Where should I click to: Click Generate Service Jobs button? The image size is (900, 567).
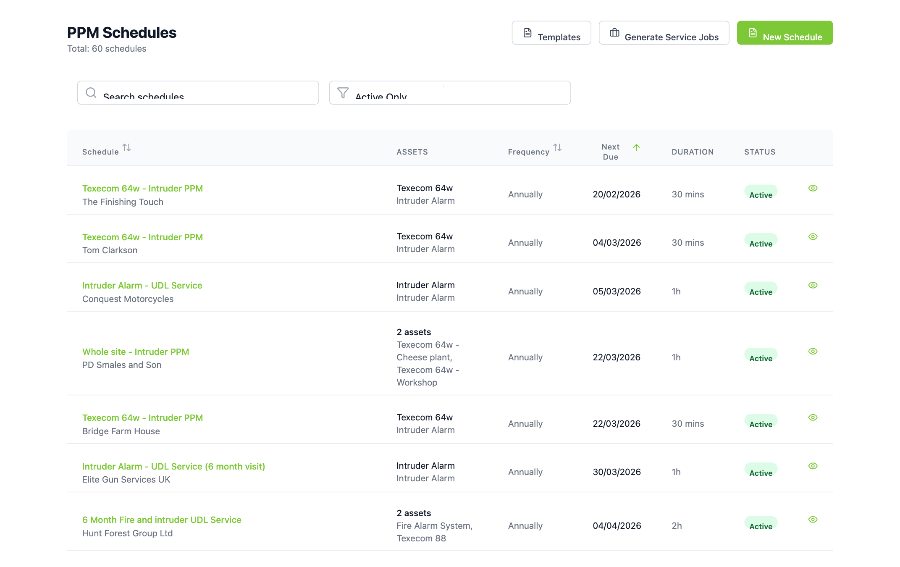point(664,34)
